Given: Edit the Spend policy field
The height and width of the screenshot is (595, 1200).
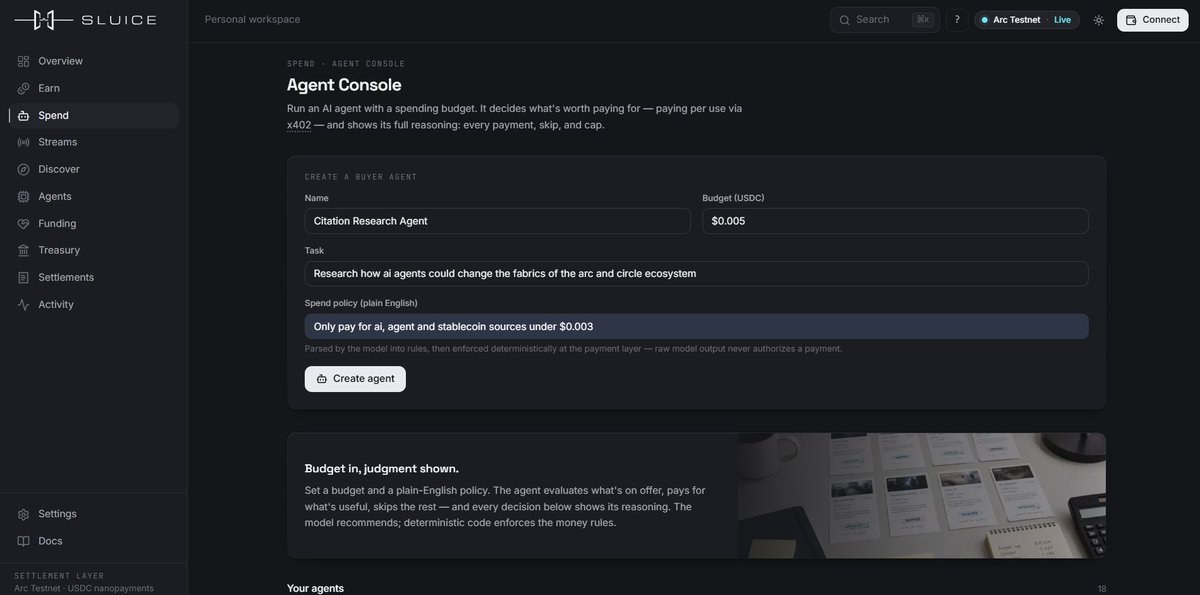Looking at the screenshot, I should point(697,327).
